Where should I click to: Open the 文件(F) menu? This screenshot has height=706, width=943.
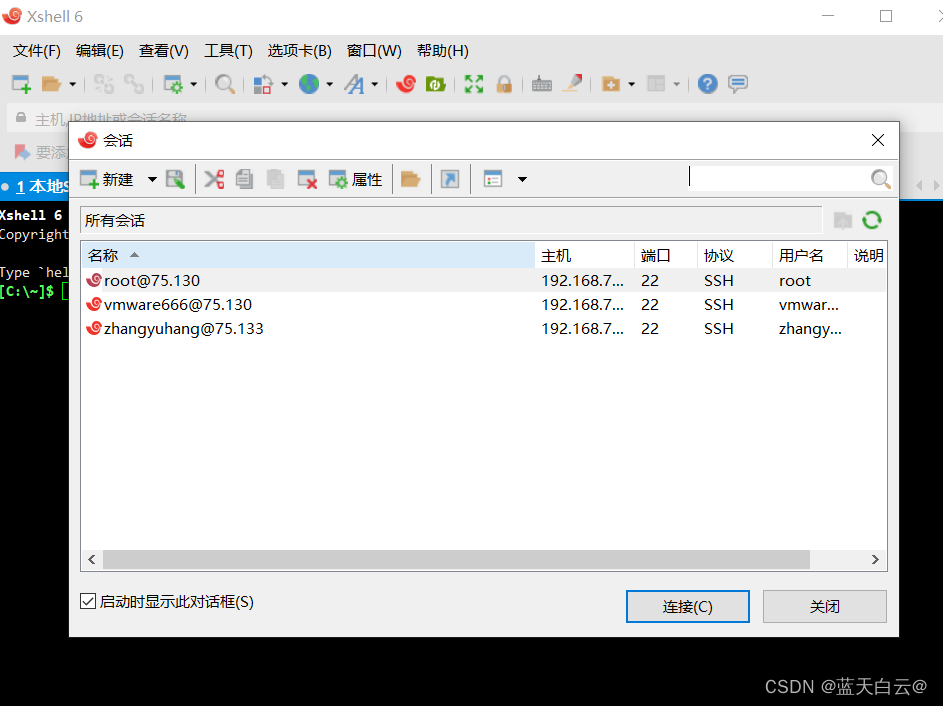click(37, 51)
